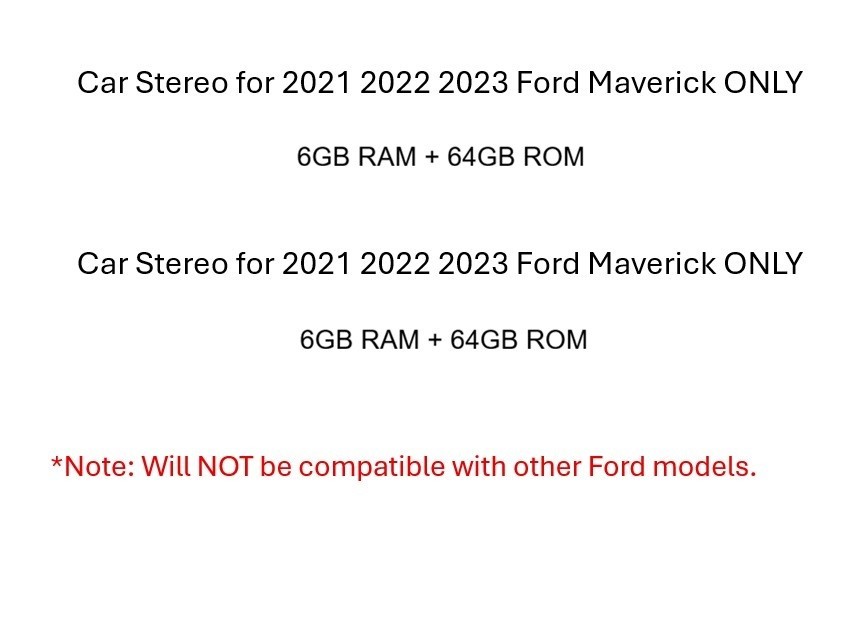Click 'Maverick' in the lower heading line
The width and height of the screenshot is (850, 632).
point(652,264)
